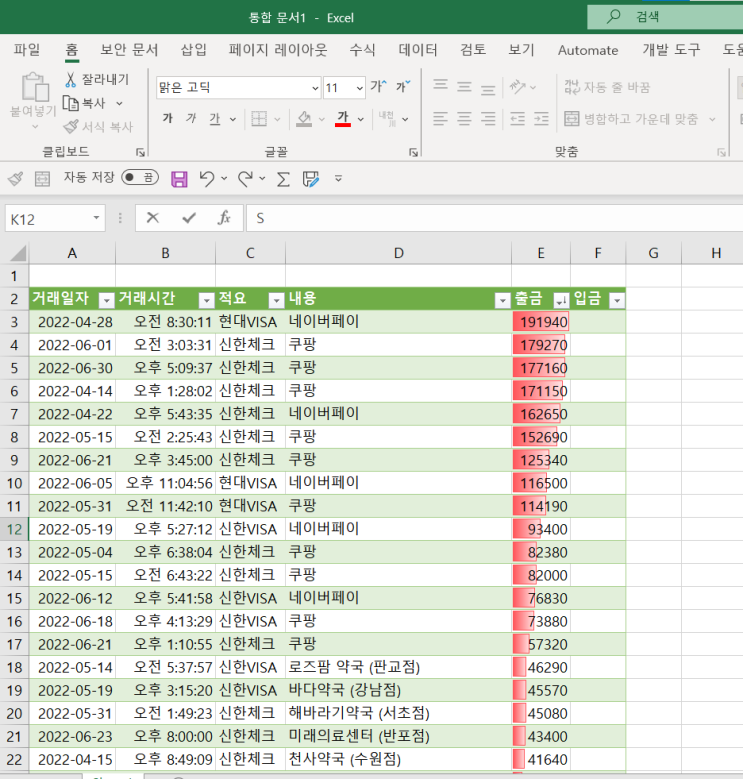Open the 내용 column filter dropdown
The height and width of the screenshot is (779, 743).
[x=503, y=300]
